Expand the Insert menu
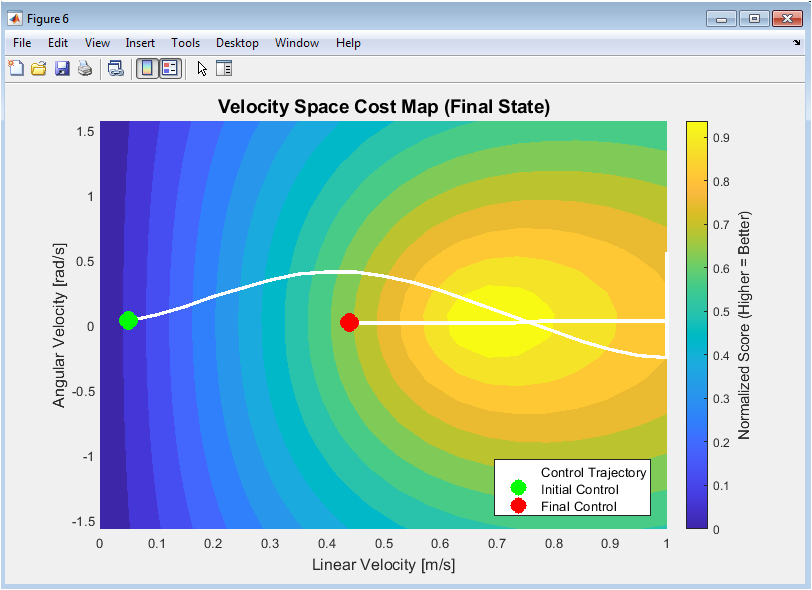The height and width of the screenshot is (590, 812). [x=140, y=43]
